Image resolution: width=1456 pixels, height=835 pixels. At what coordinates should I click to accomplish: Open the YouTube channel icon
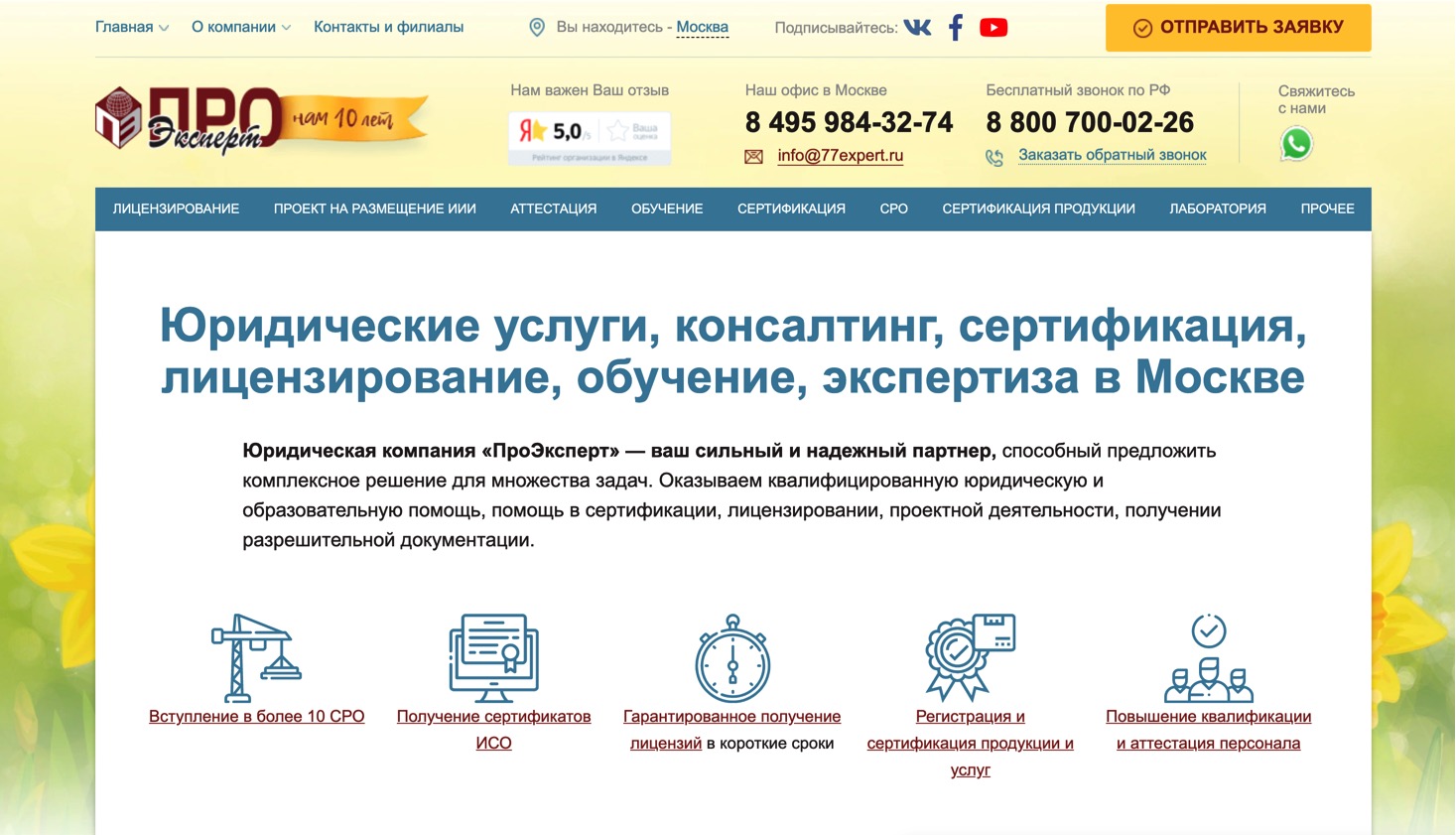pyautogui.click(x=993, y=27)
